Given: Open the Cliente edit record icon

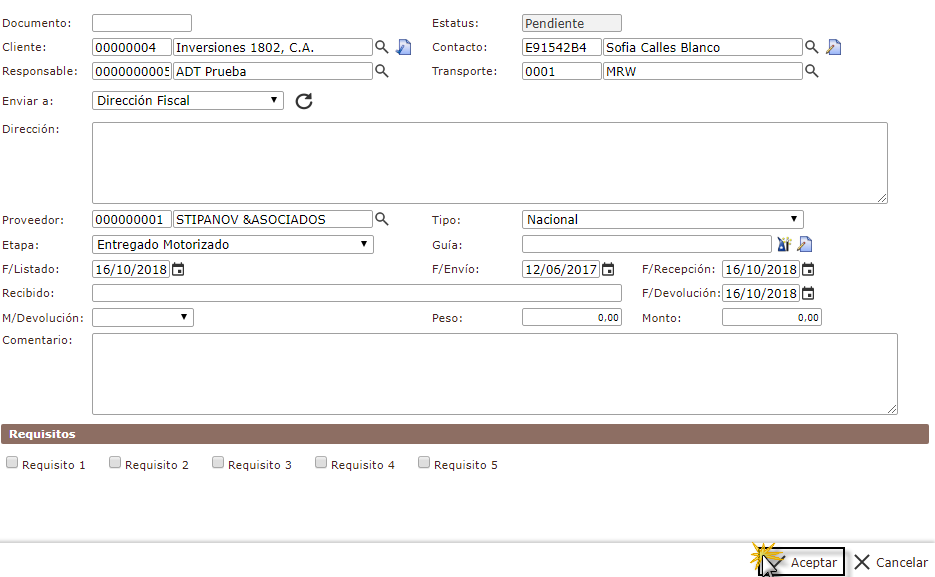Looking at the screenshot, I should tap(403, 47).
